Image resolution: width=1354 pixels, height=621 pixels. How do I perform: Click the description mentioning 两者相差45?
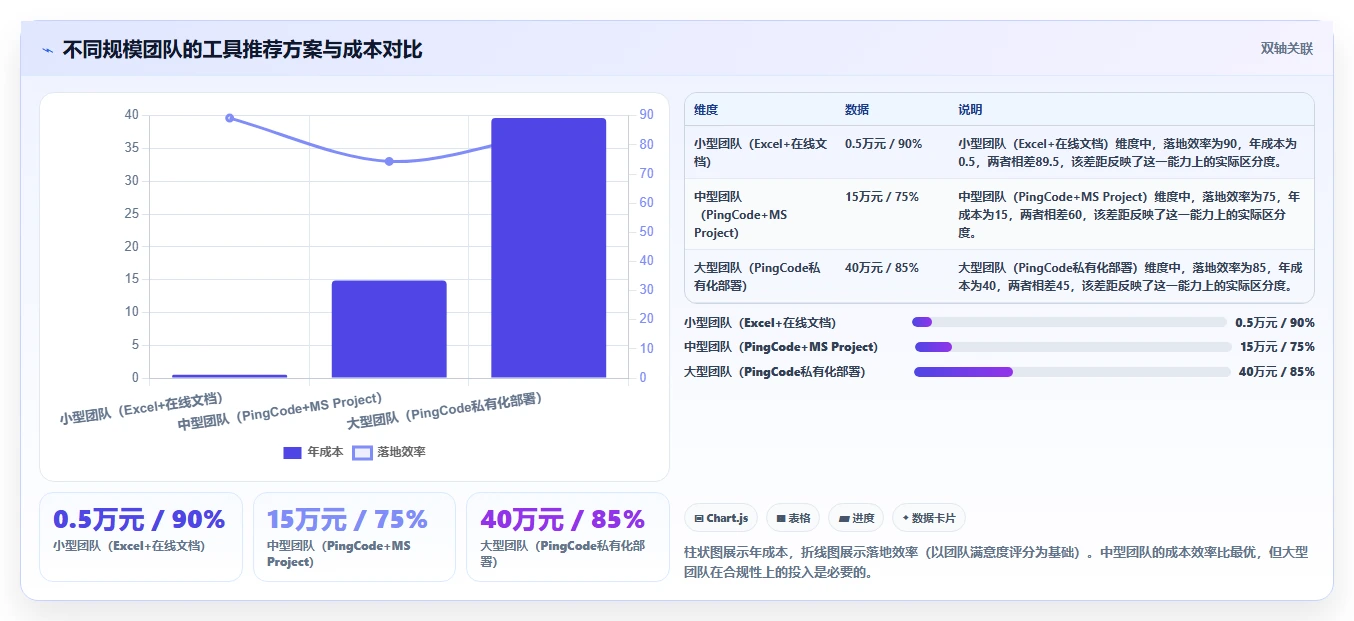click(1130, 277)
